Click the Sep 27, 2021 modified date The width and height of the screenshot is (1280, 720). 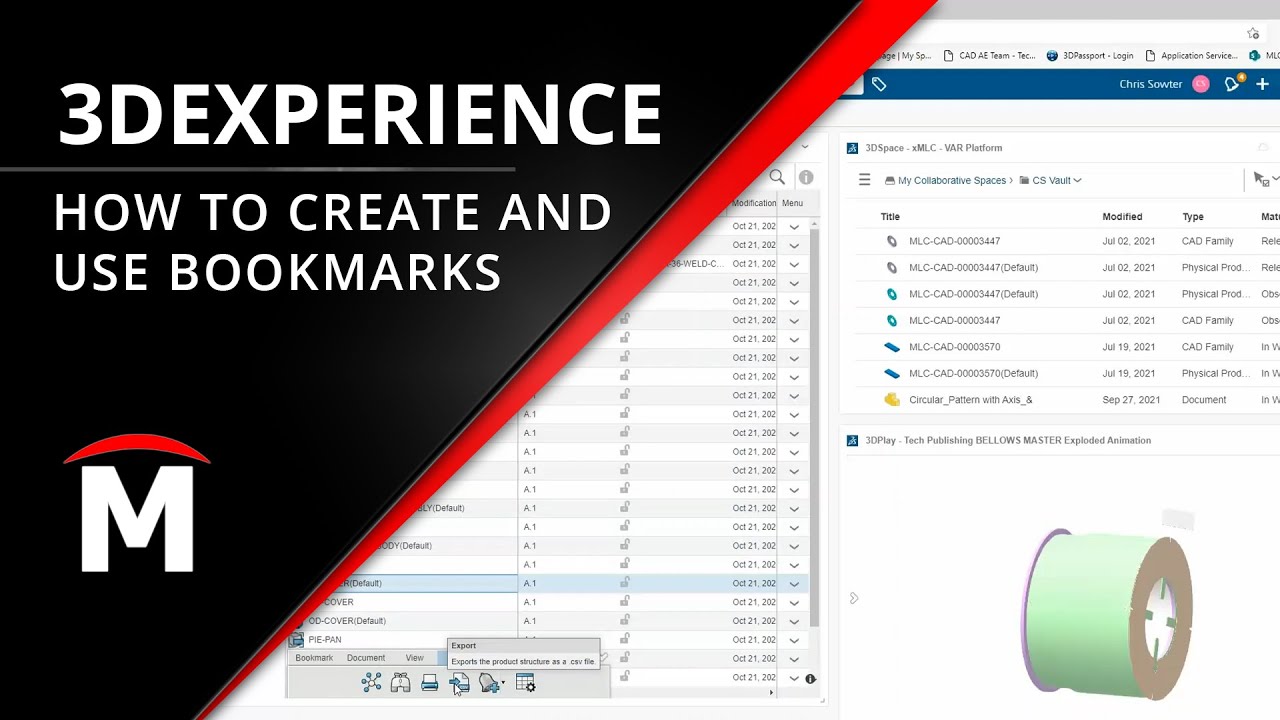[1131, 399]
